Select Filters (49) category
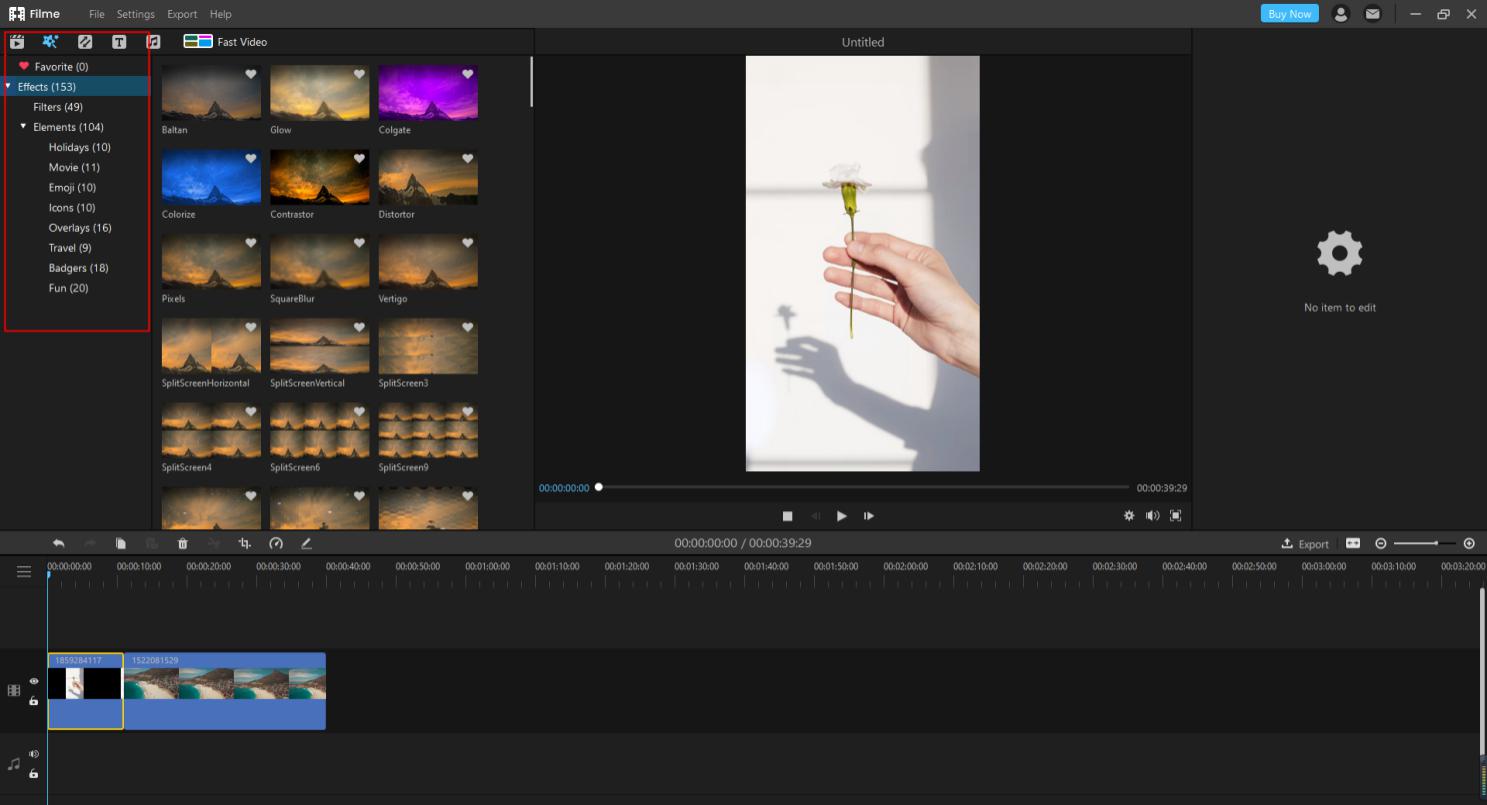This screenshot has height=805, width=1487. (x=58, y=107)
